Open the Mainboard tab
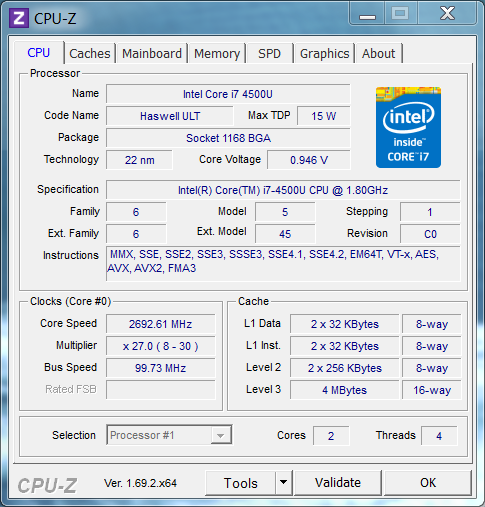 point(152,53)
